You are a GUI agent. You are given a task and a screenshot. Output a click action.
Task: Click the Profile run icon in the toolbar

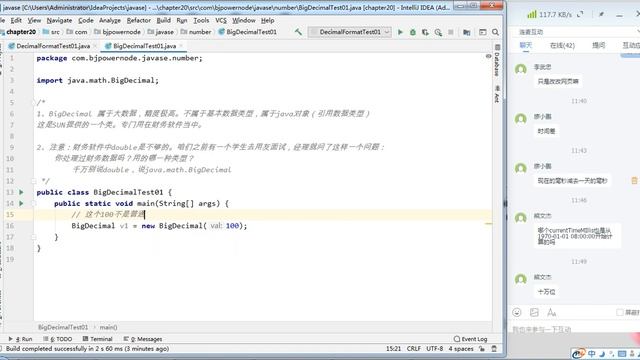click(438, 32)
